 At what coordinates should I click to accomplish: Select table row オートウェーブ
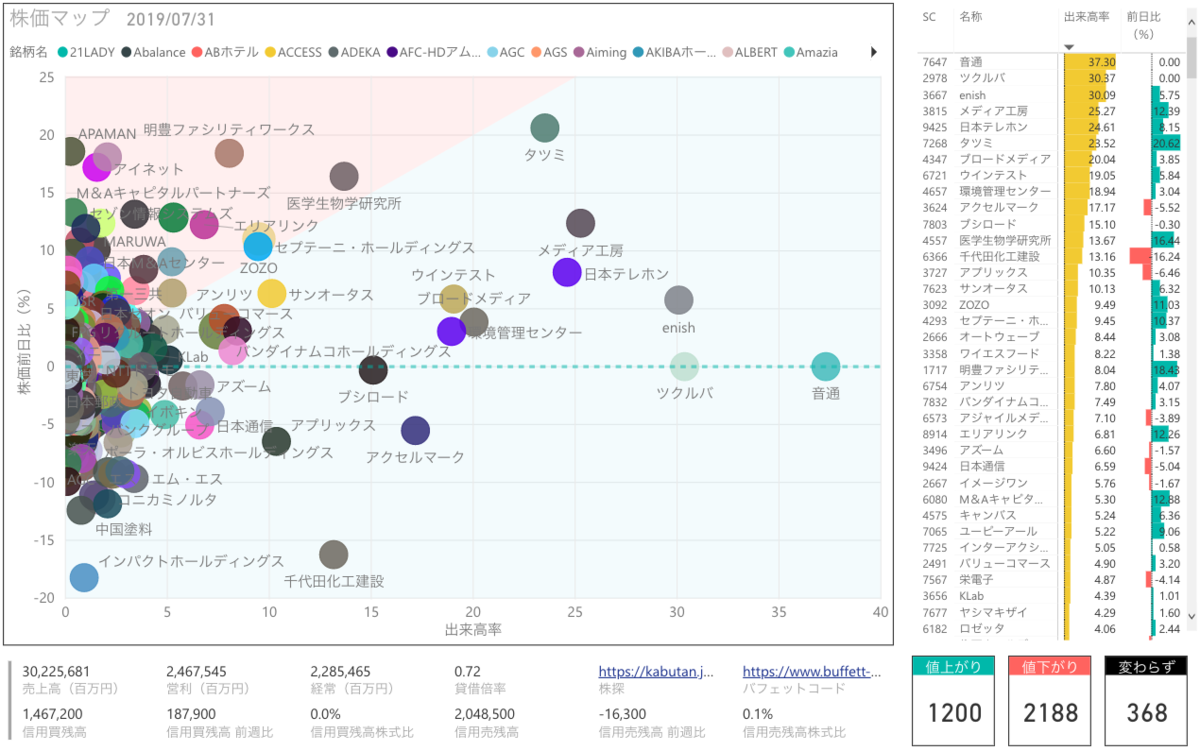(x=1050, y=337)
